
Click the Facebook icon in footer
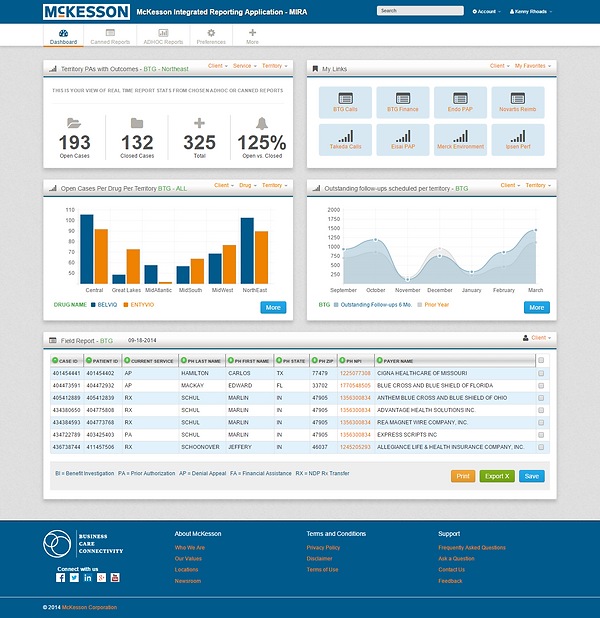[60, 578]
